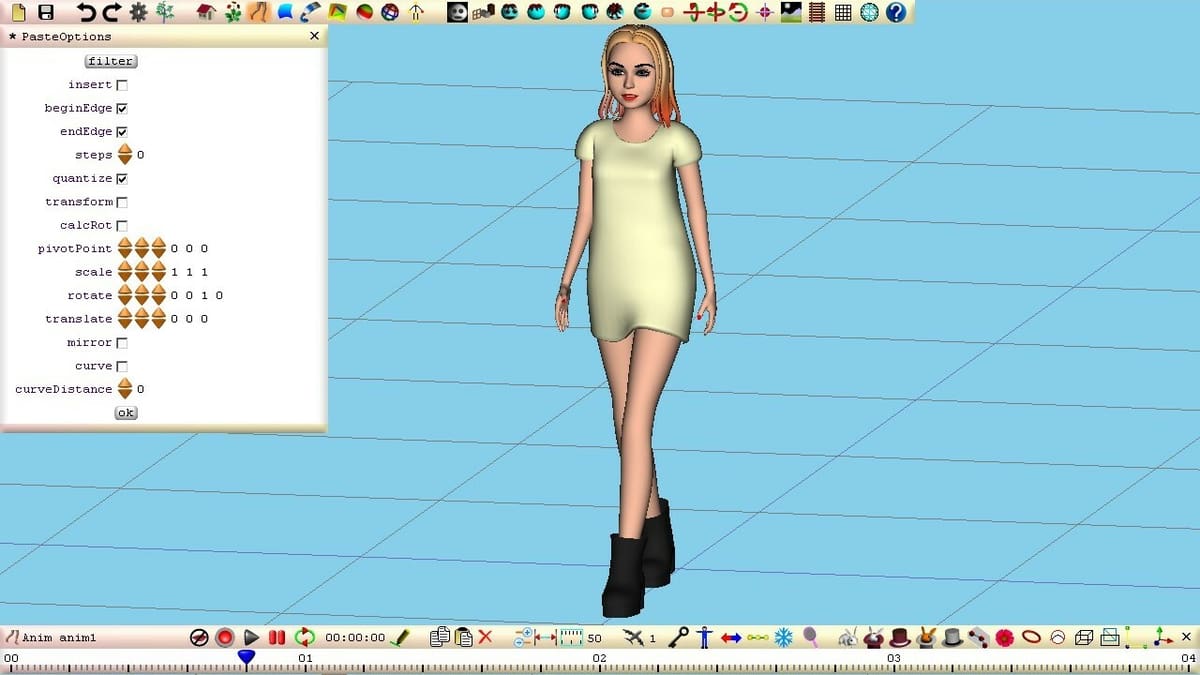Viewport: 1200px width, 675px height.
Task: Uncheck the quantize checkbox
Action: pos(122,179)
